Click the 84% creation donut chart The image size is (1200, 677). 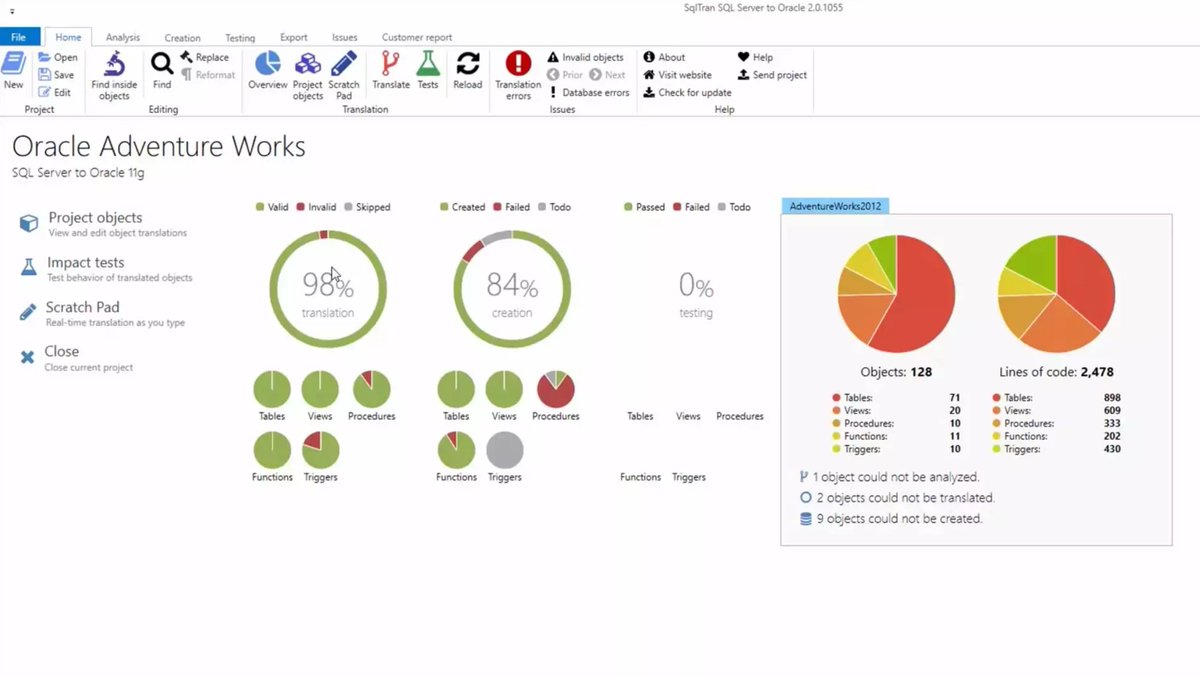tap(512, 290)
